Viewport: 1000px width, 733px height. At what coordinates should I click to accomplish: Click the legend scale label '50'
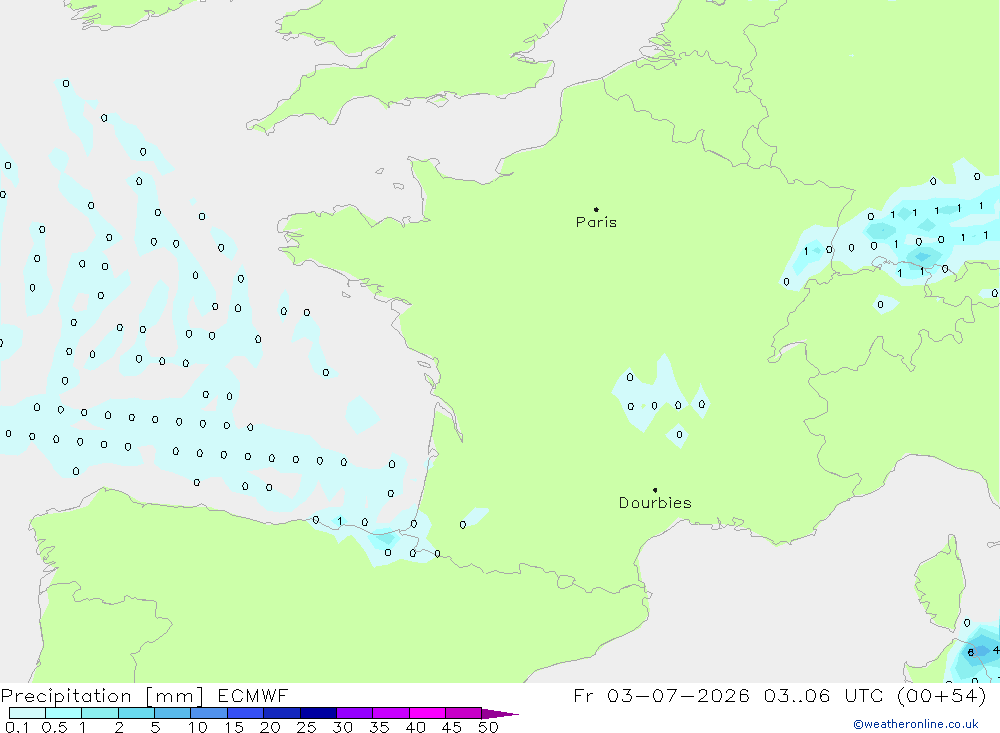pyautogui.click(x=489, y=727)
